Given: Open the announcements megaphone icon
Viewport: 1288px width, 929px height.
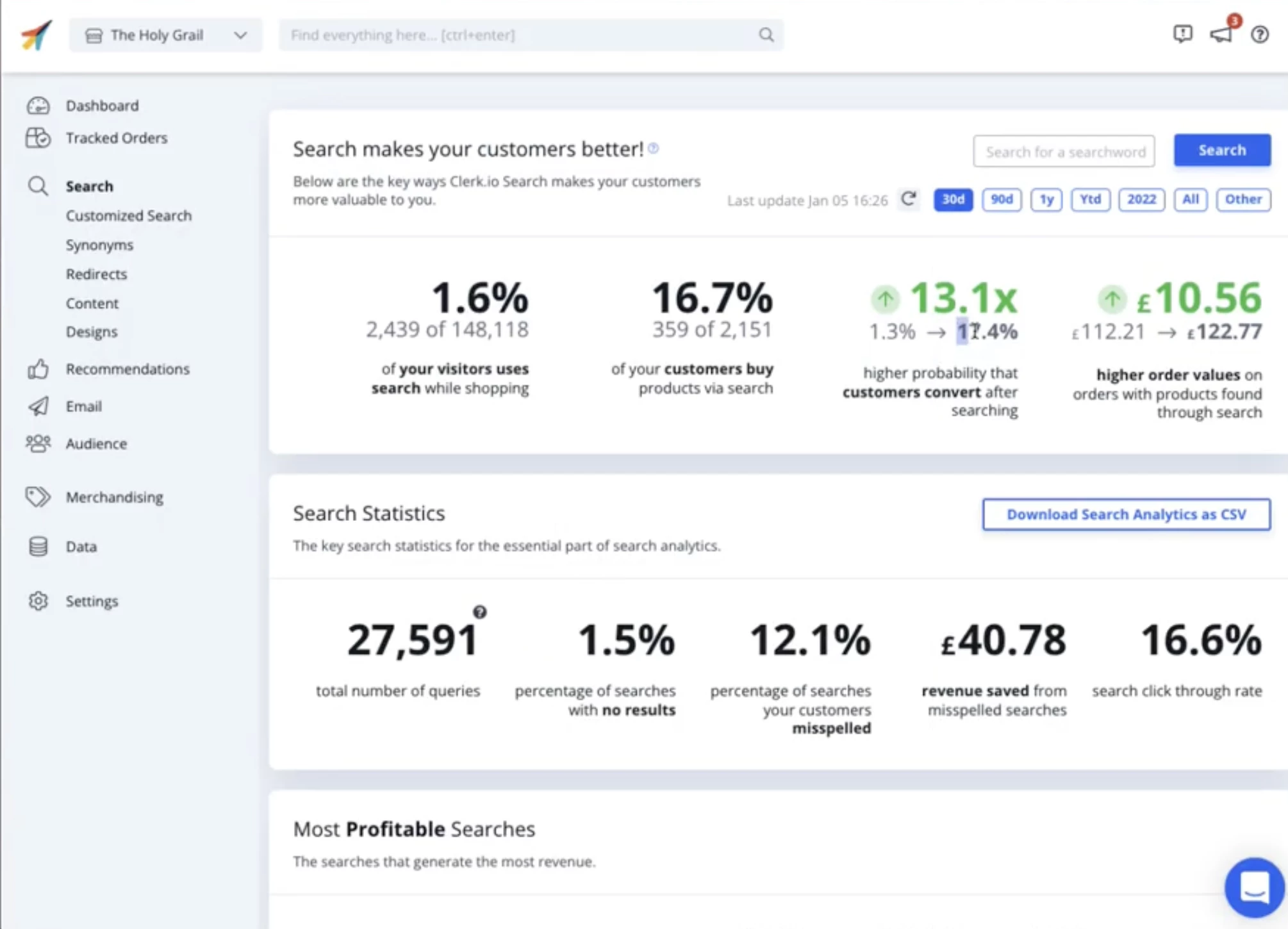Looking at the screenshot, I should point(1221,34).
